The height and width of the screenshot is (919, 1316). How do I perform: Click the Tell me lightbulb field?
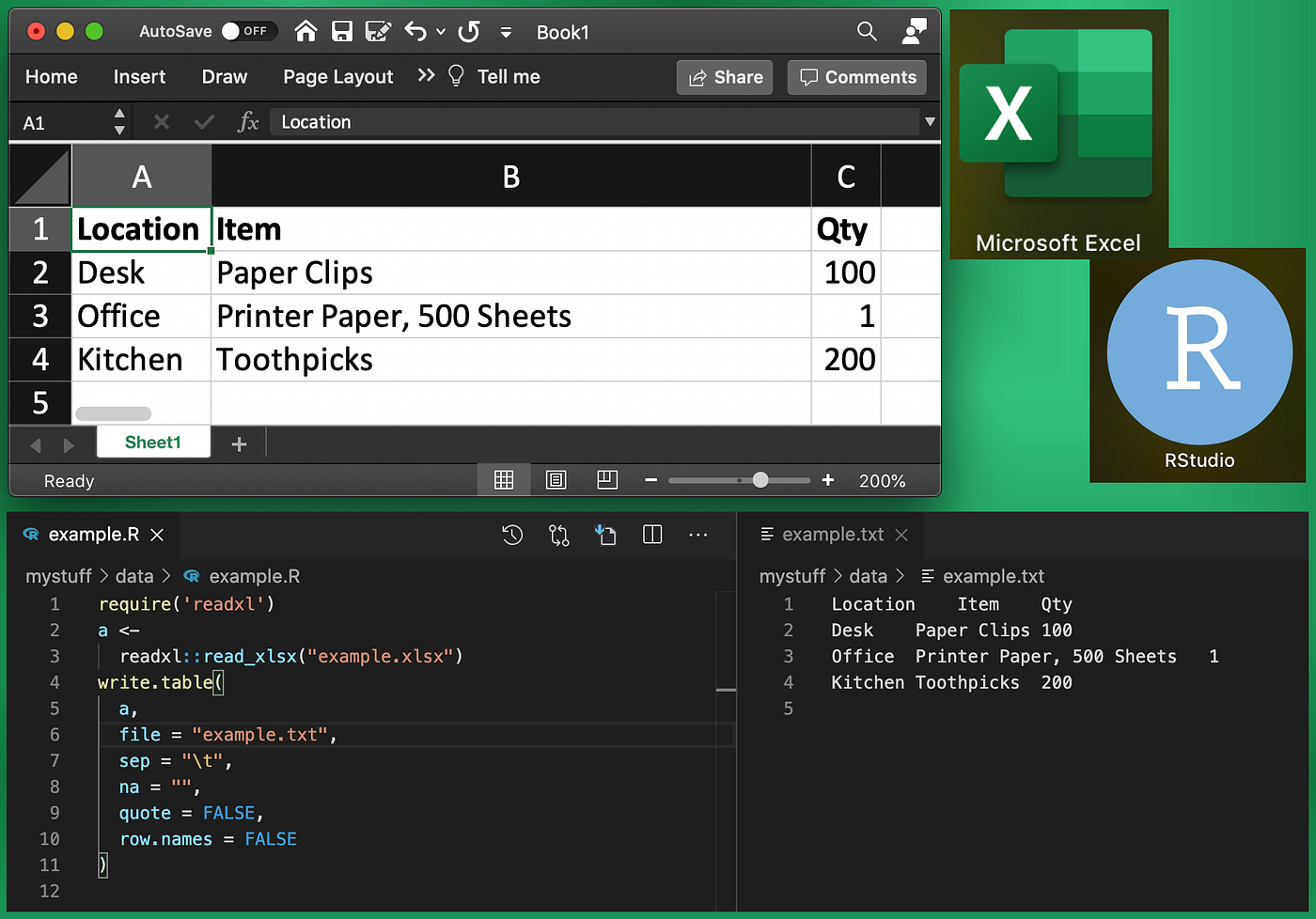[x=494, y=77]
